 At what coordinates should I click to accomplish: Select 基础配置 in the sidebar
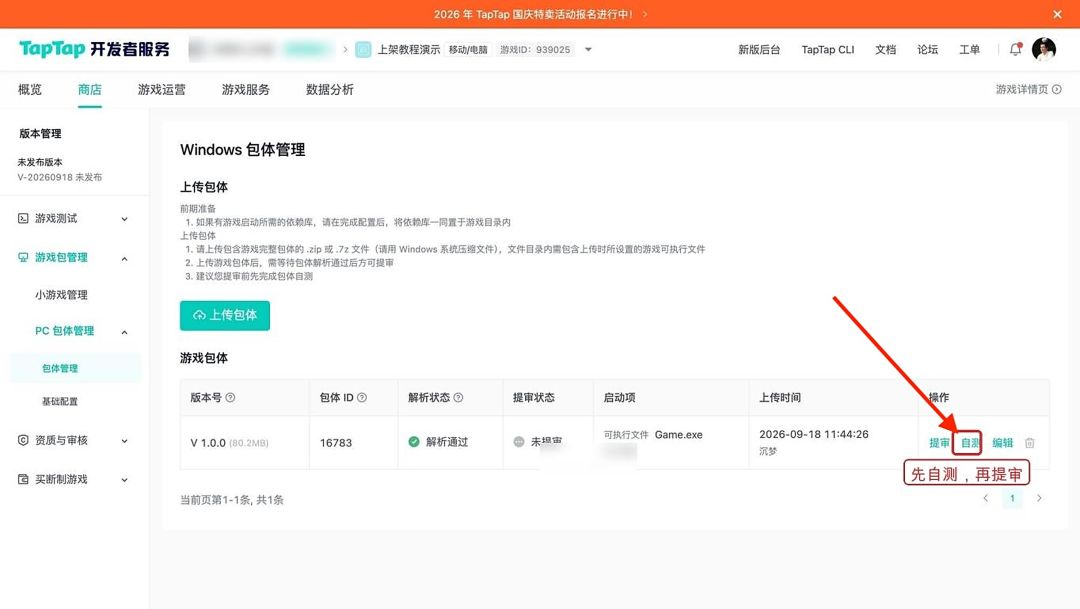pyautogui.click(x=60, y=401)
